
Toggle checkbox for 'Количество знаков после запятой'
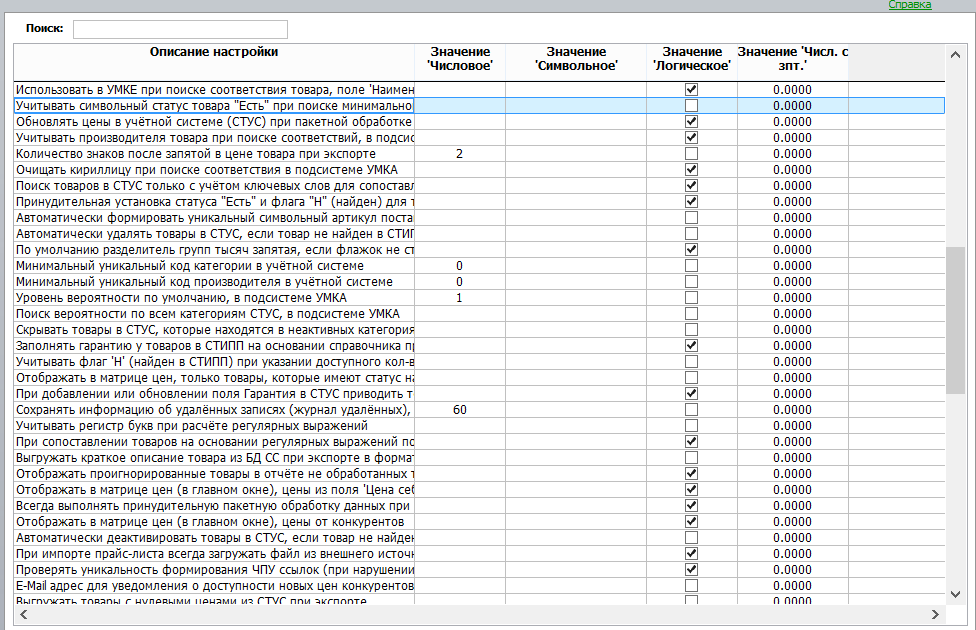[692, 154]
